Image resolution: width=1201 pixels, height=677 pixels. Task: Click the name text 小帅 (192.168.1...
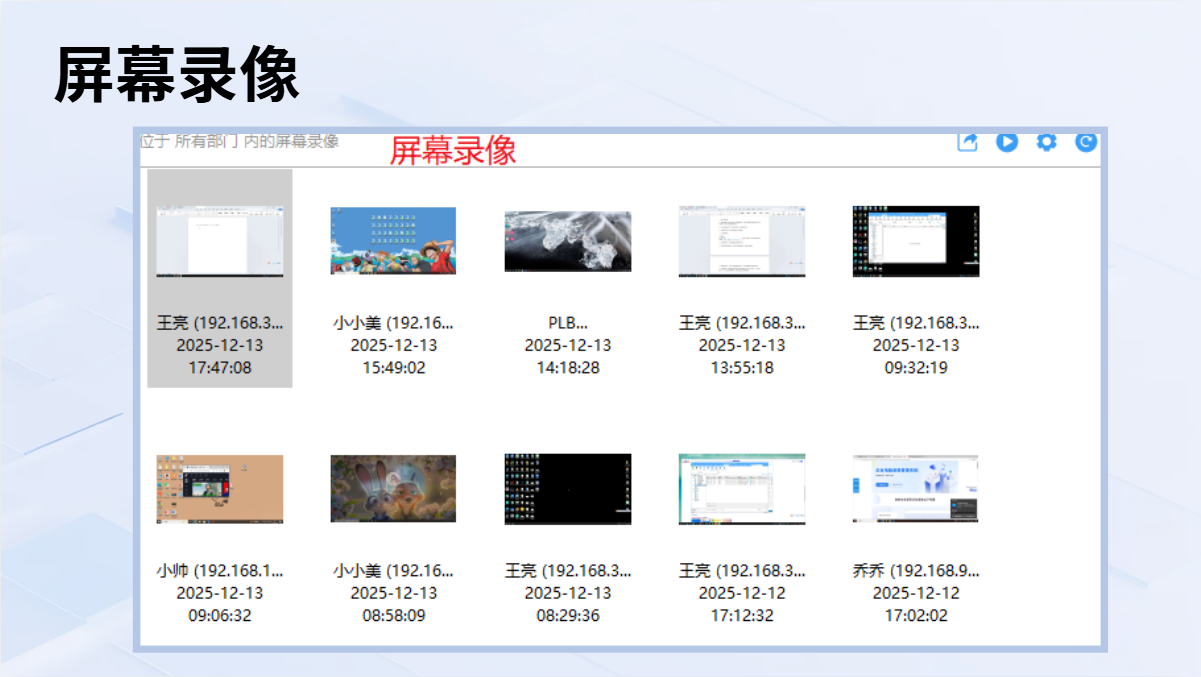click(220, 571)
